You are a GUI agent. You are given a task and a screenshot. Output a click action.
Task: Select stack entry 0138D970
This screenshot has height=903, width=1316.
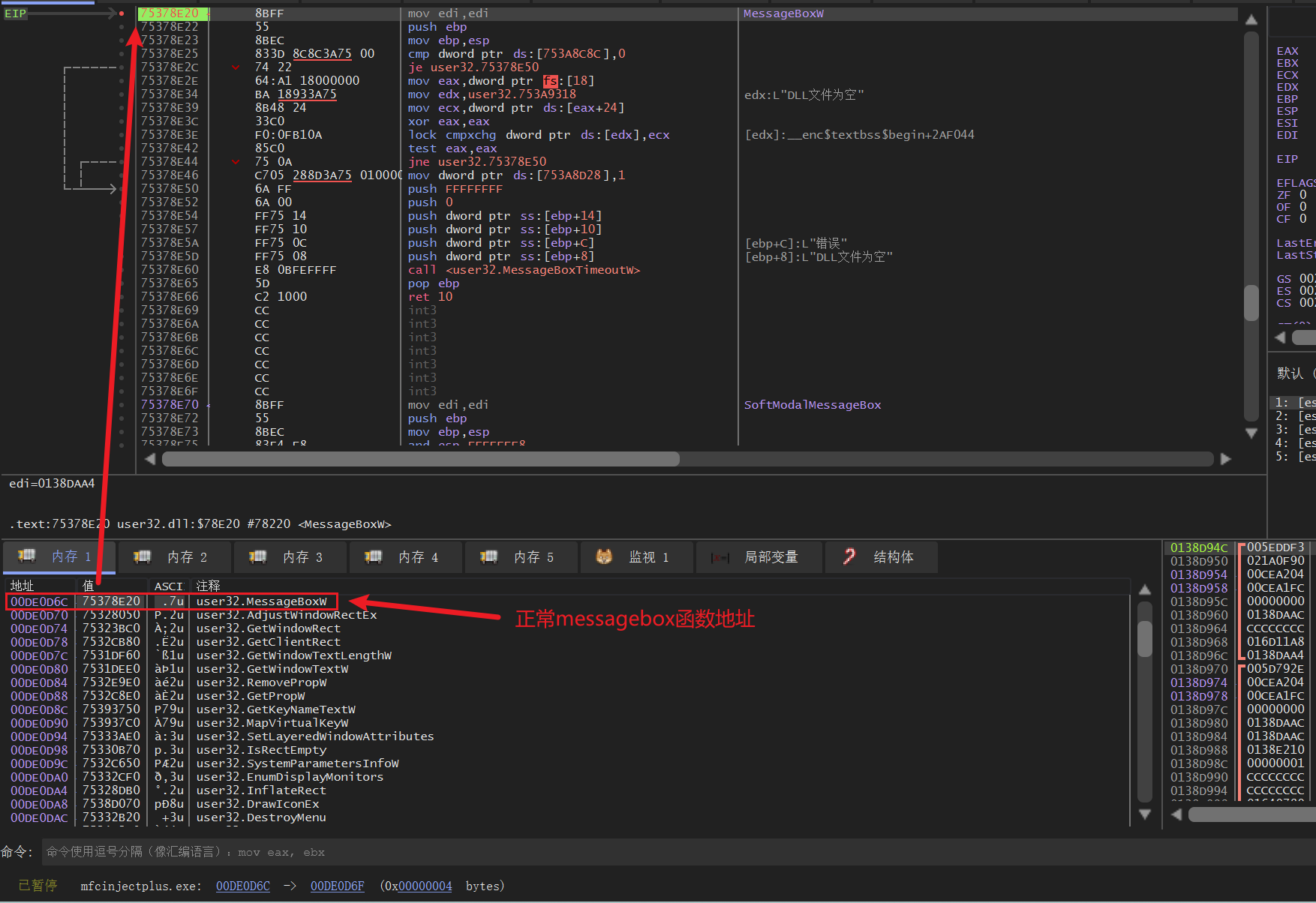tap(1199, 669)
